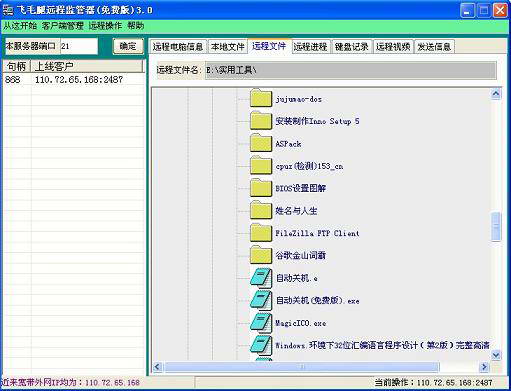Click the file list scroll down arrow

click(496, 355)
